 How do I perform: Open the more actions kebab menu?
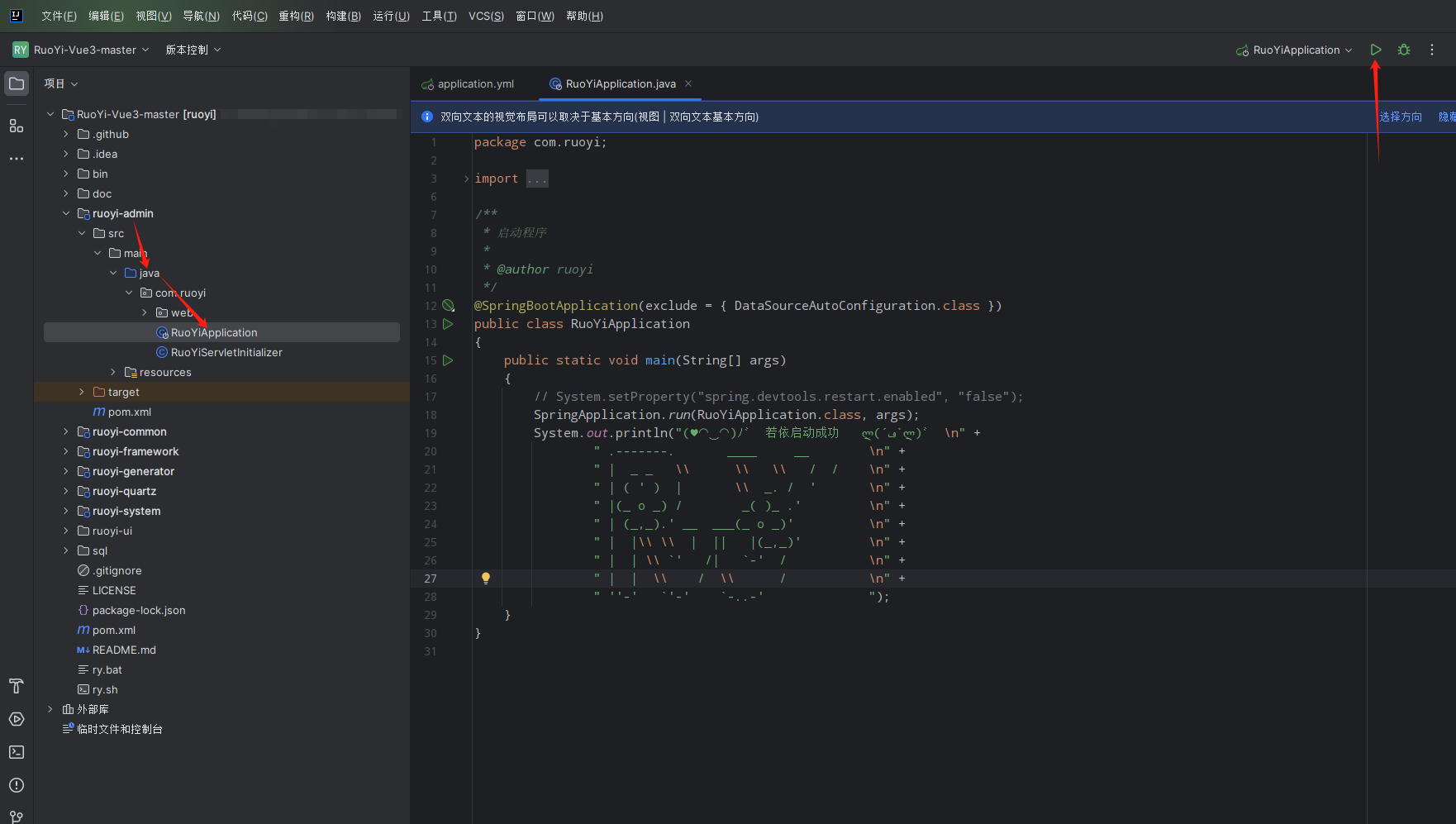[x=1432, y=50]
